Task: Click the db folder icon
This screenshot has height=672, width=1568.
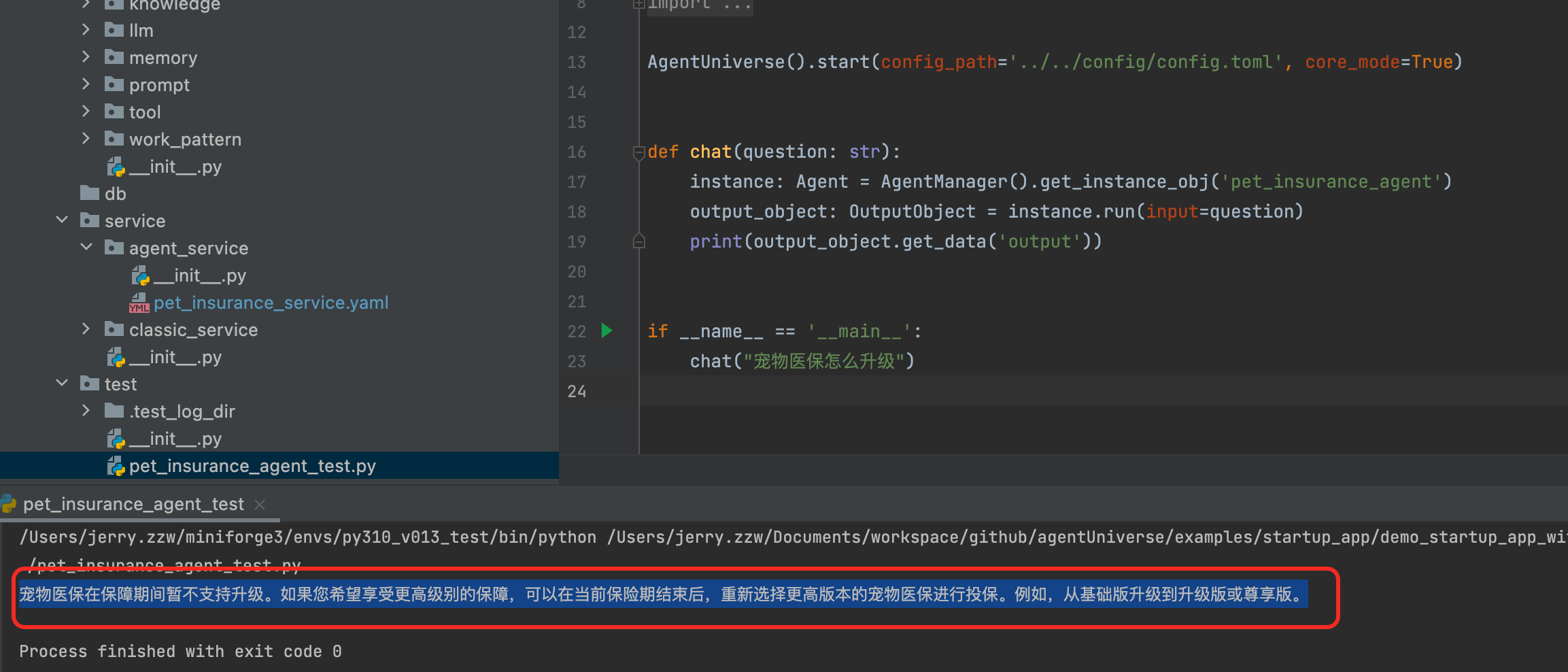Action: [x=90, y=194]
